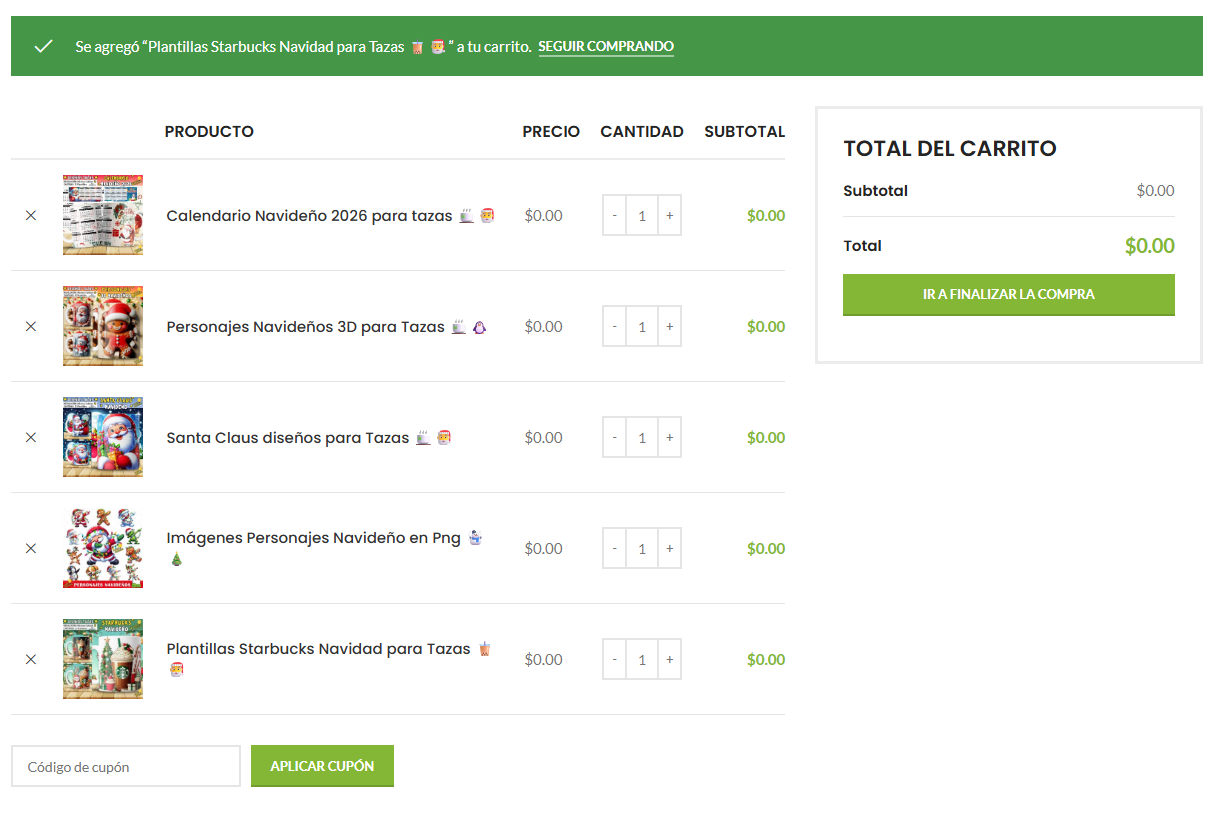
Task: Click the Seguir Comprando link
Action: click(606, 47)
